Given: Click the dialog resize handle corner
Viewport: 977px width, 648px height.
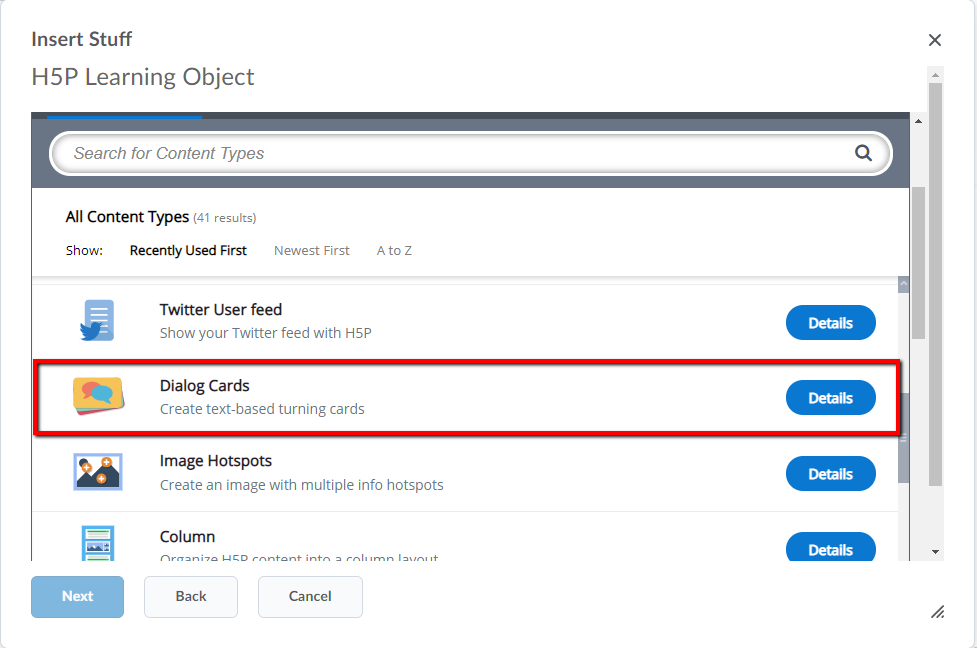Looking at the screenshot, I should pos(937,612).
